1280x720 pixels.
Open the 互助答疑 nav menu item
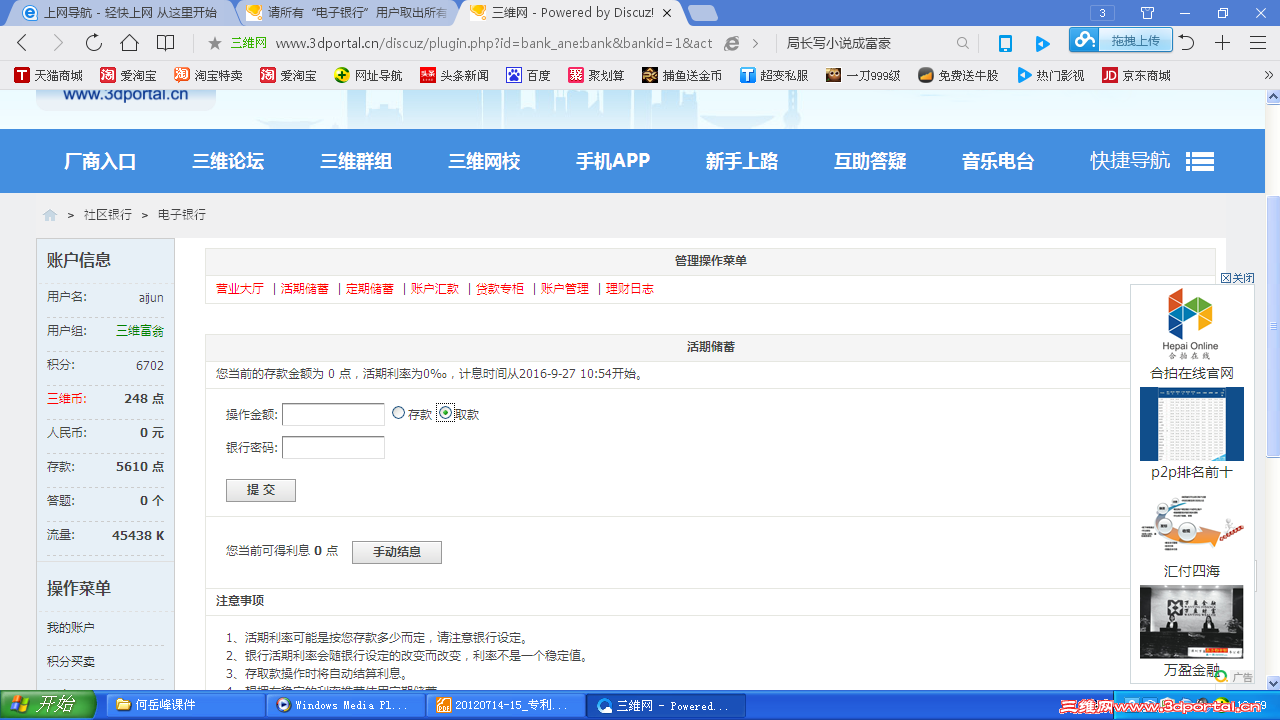coord(870,161)
